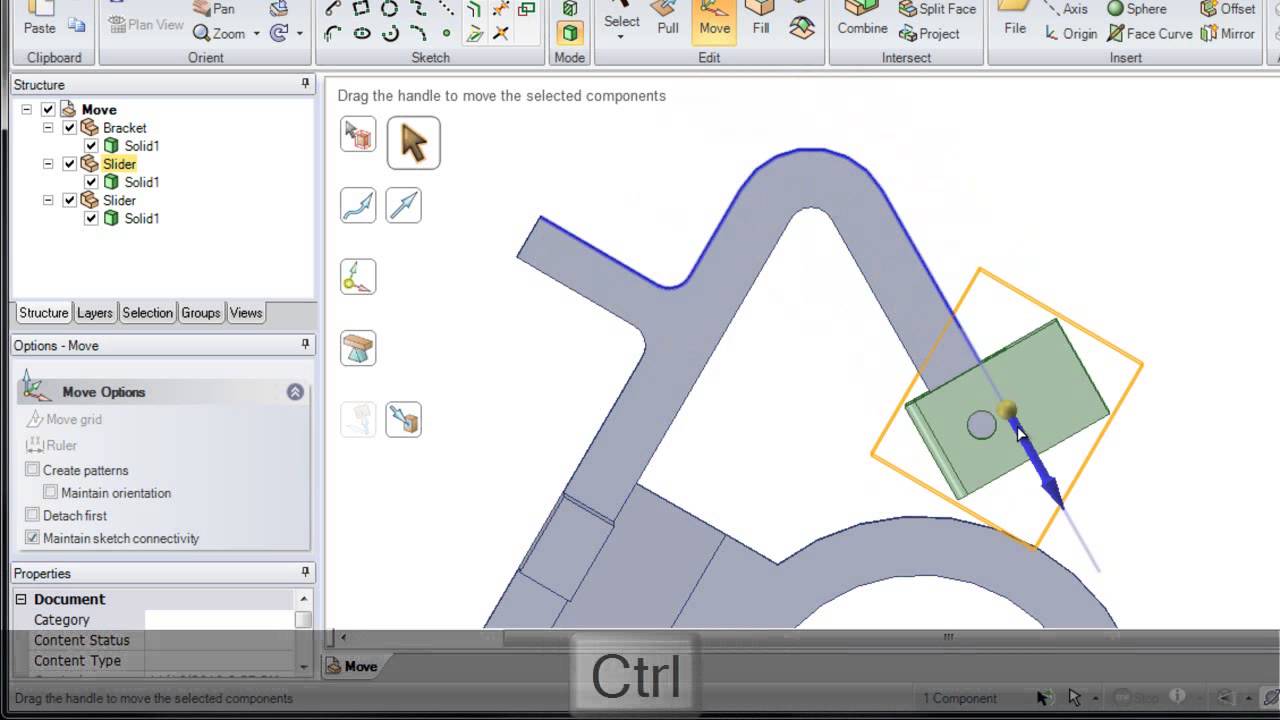Click the Move Direction tool guide
Image resolution: width=1280 pixels, height=720 pixels.
[404, 206]
